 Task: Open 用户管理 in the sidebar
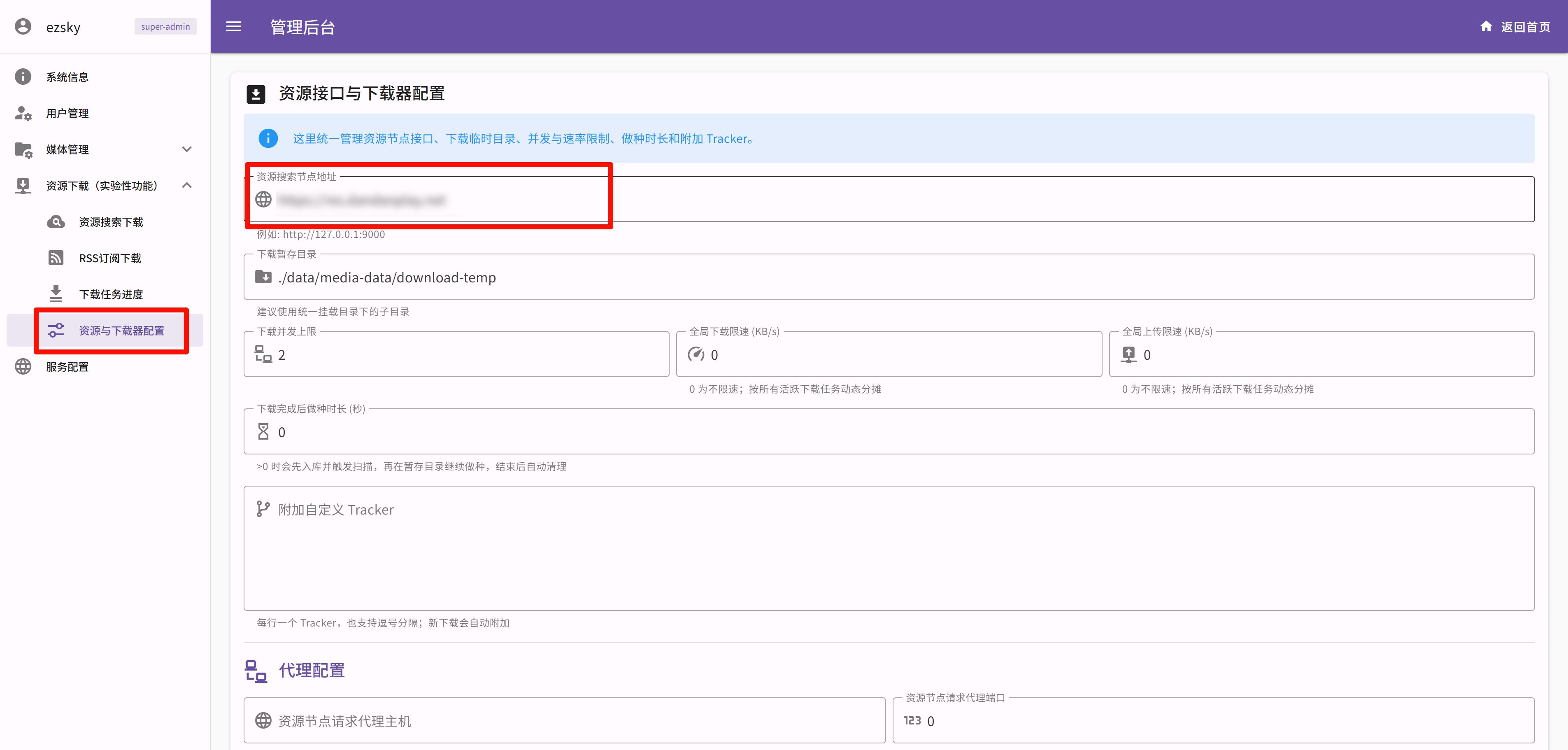pyautogui.click(x=67, y=113)
